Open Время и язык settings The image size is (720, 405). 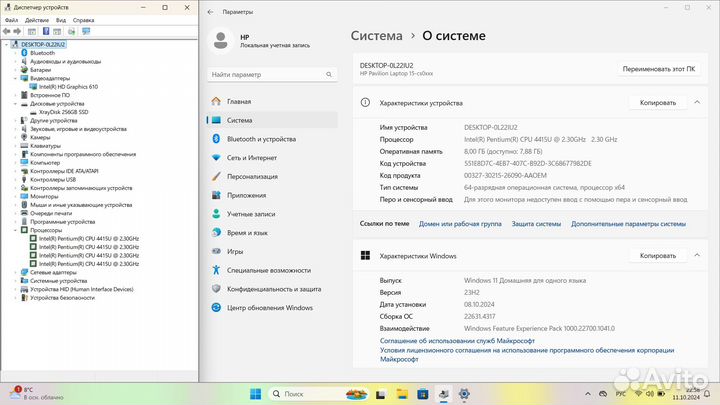[273, 233]
